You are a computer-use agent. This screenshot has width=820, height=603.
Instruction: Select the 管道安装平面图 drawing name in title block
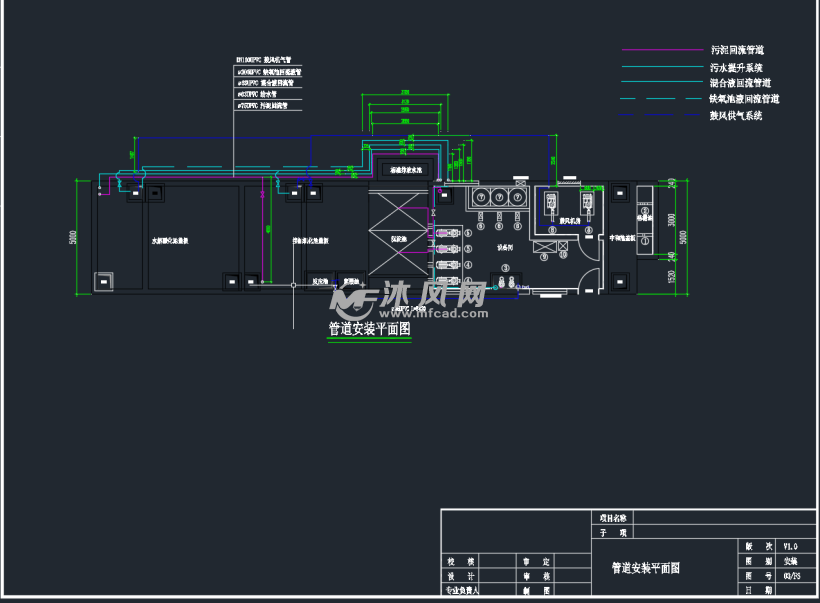click(x=646, y=567)
